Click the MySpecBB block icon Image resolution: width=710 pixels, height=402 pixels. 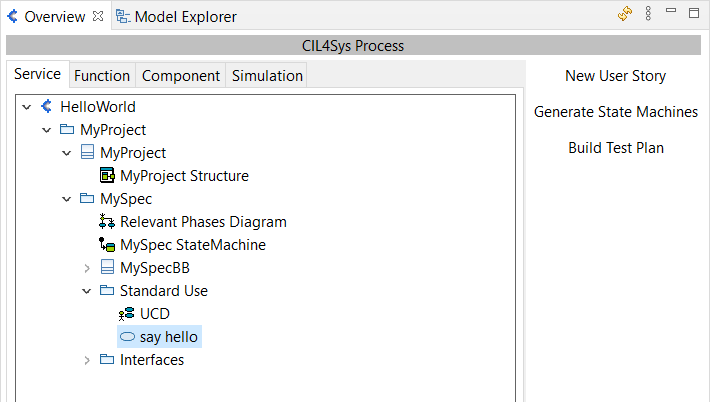pyautogui.click(x=107, y=267)
